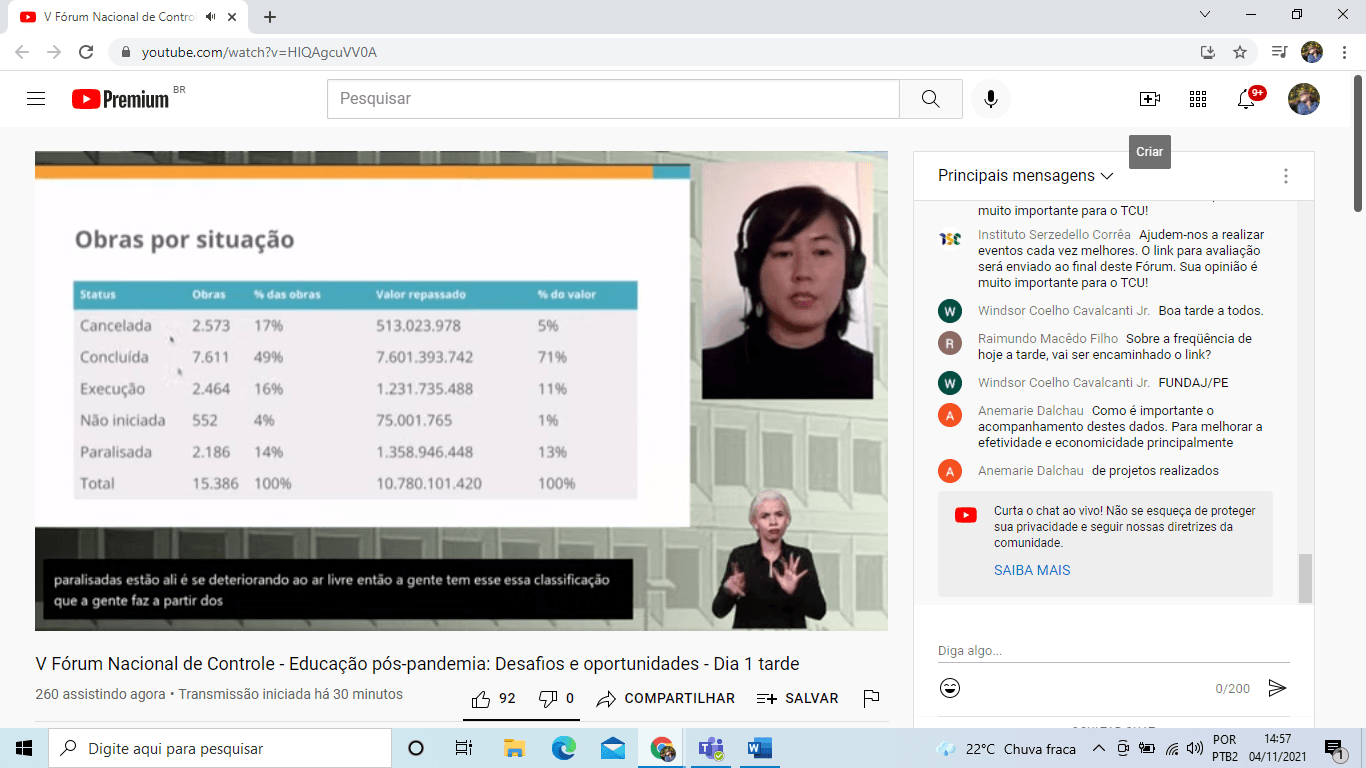The image size is (1366, 768).
Task: Bookmark this page with the star
Action: click(1240, 52)
